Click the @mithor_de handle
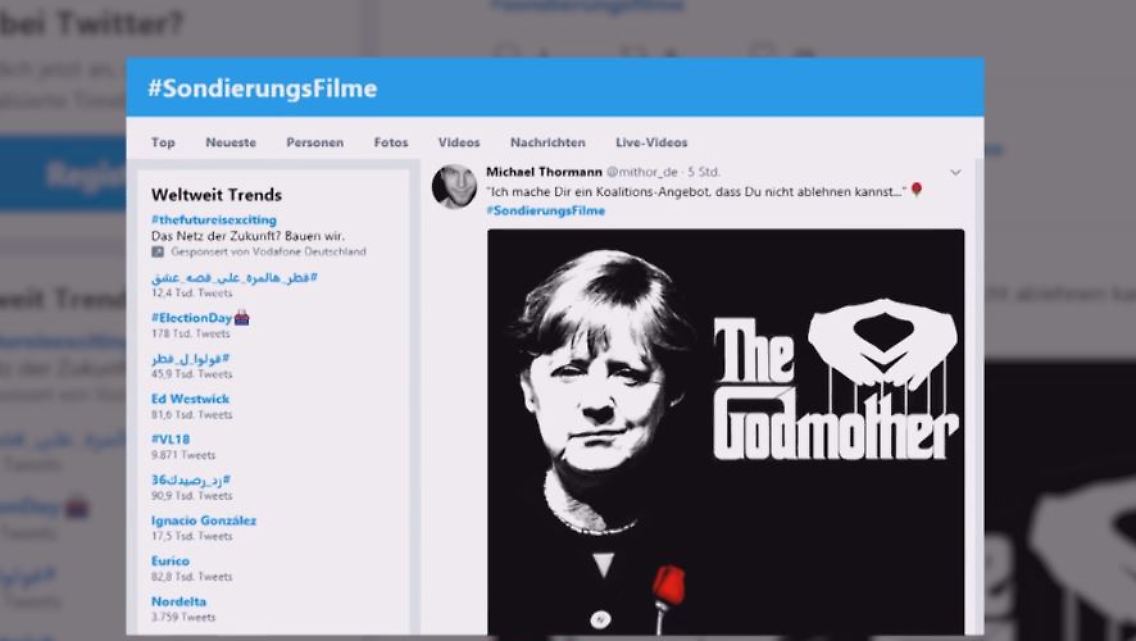Image resolution: width=1136 pixels, height=641 pixels. 642,172
